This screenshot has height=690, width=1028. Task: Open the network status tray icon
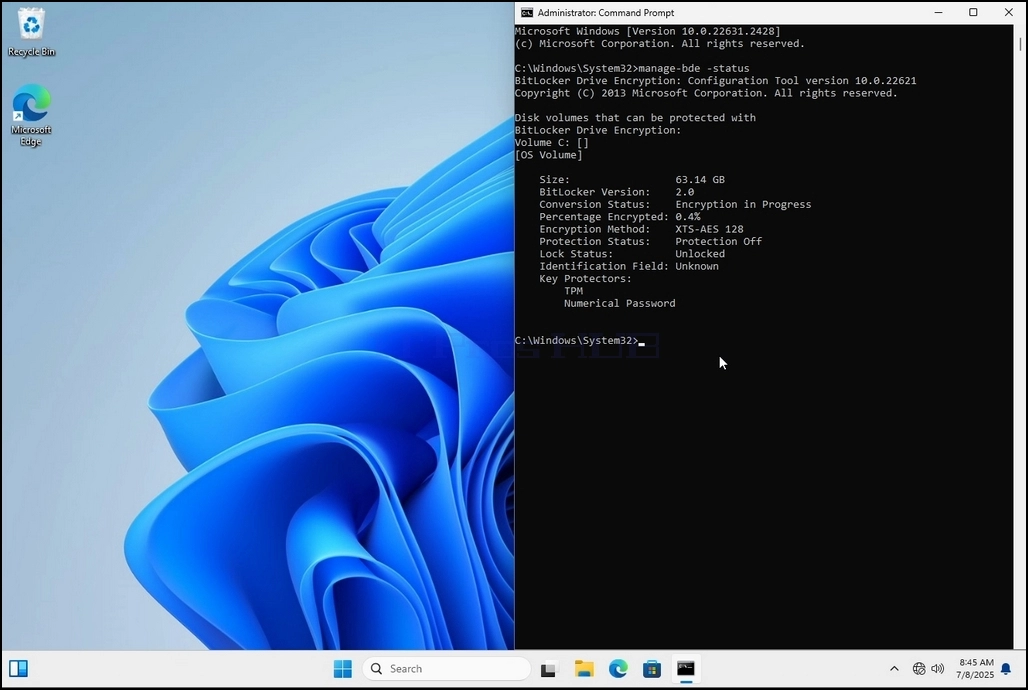919,668
